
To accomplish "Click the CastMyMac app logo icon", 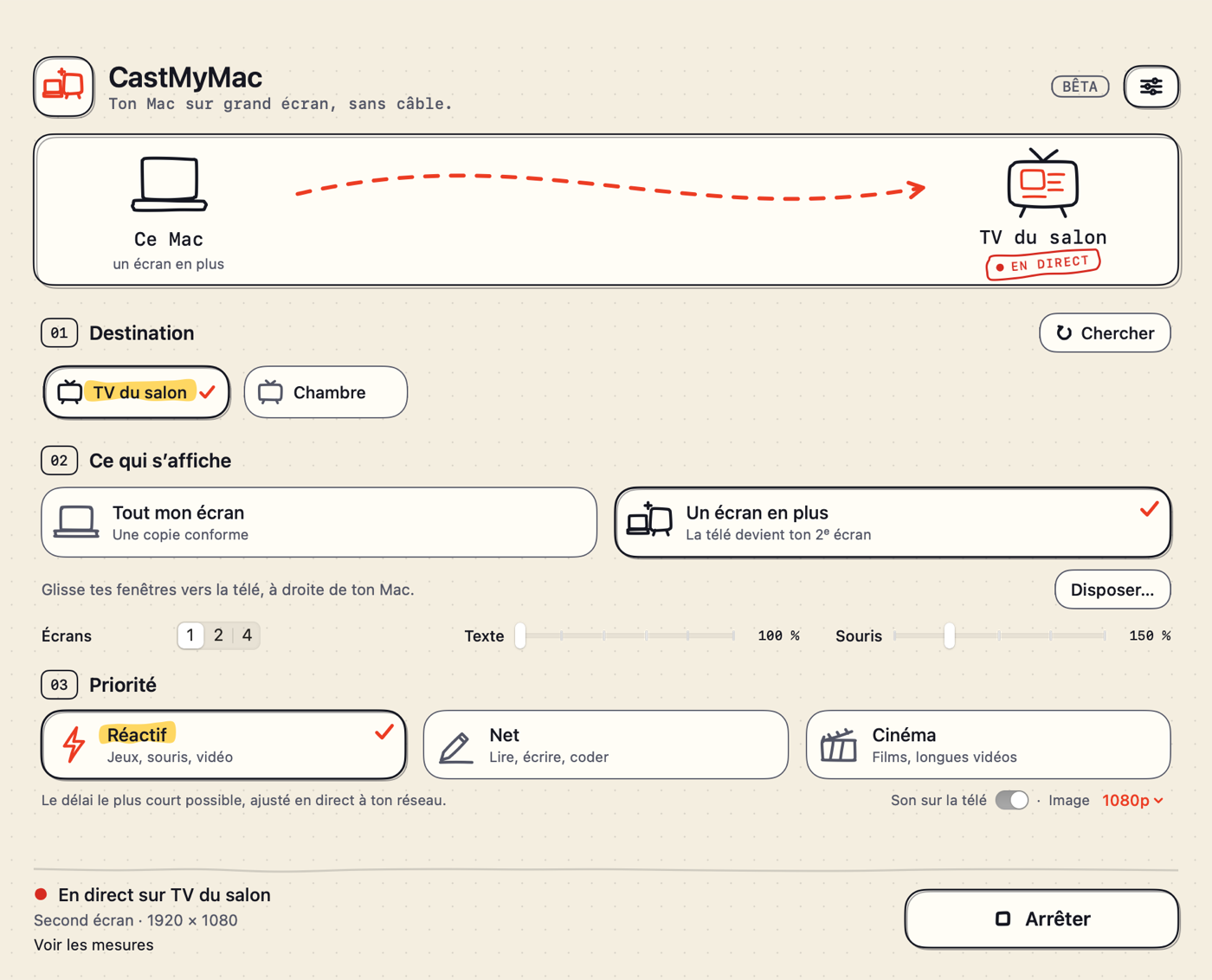I will (x=63, y=87).
